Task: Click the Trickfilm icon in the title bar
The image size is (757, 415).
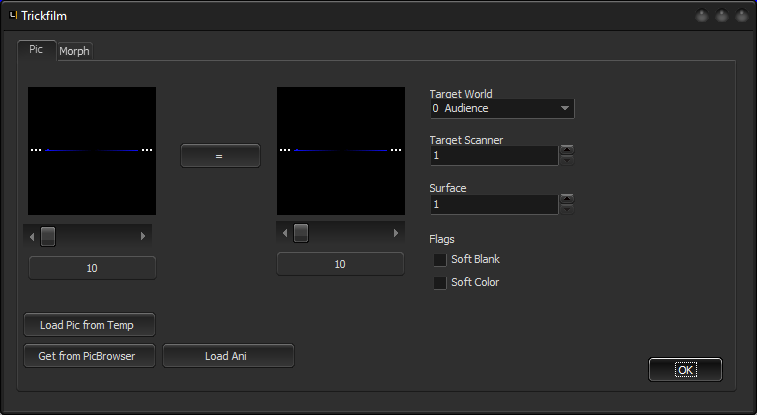Action: [x=13, y=16]
